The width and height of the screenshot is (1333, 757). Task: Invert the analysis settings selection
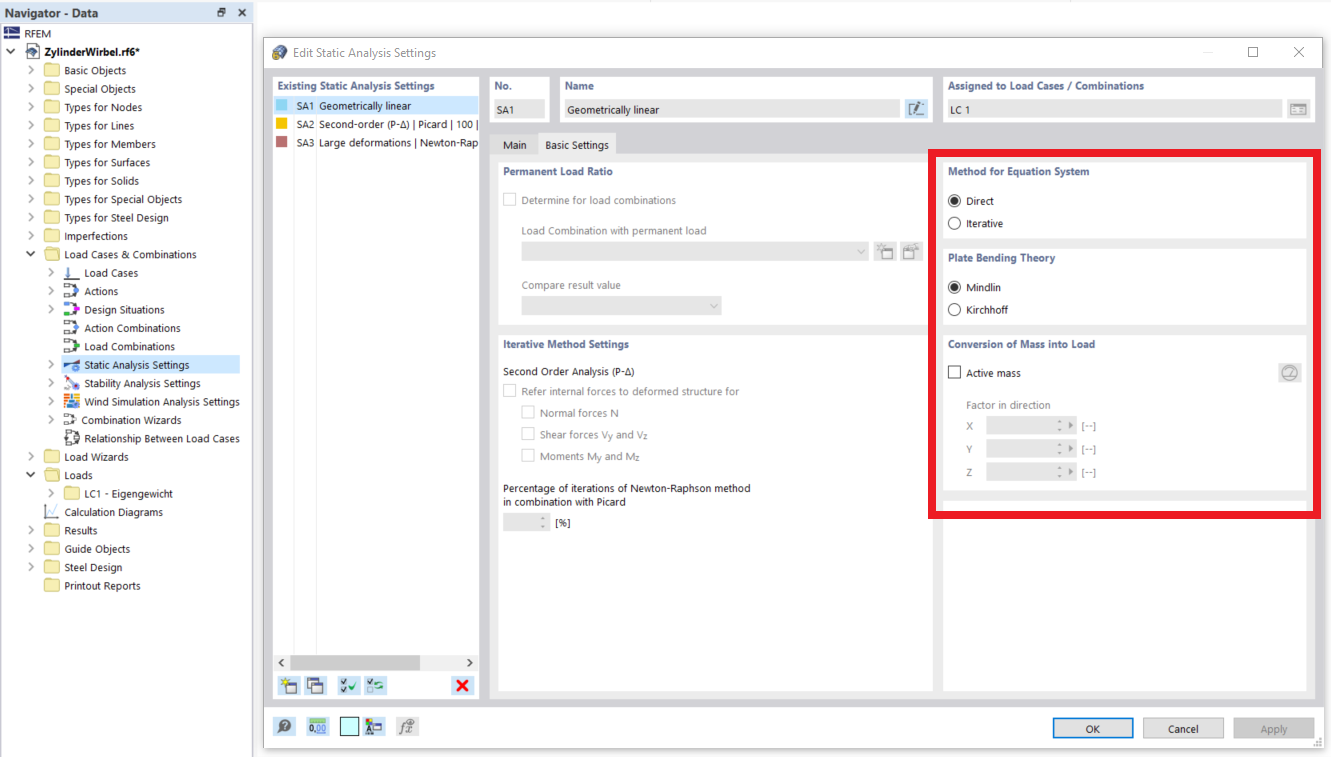tap(375, 686)
